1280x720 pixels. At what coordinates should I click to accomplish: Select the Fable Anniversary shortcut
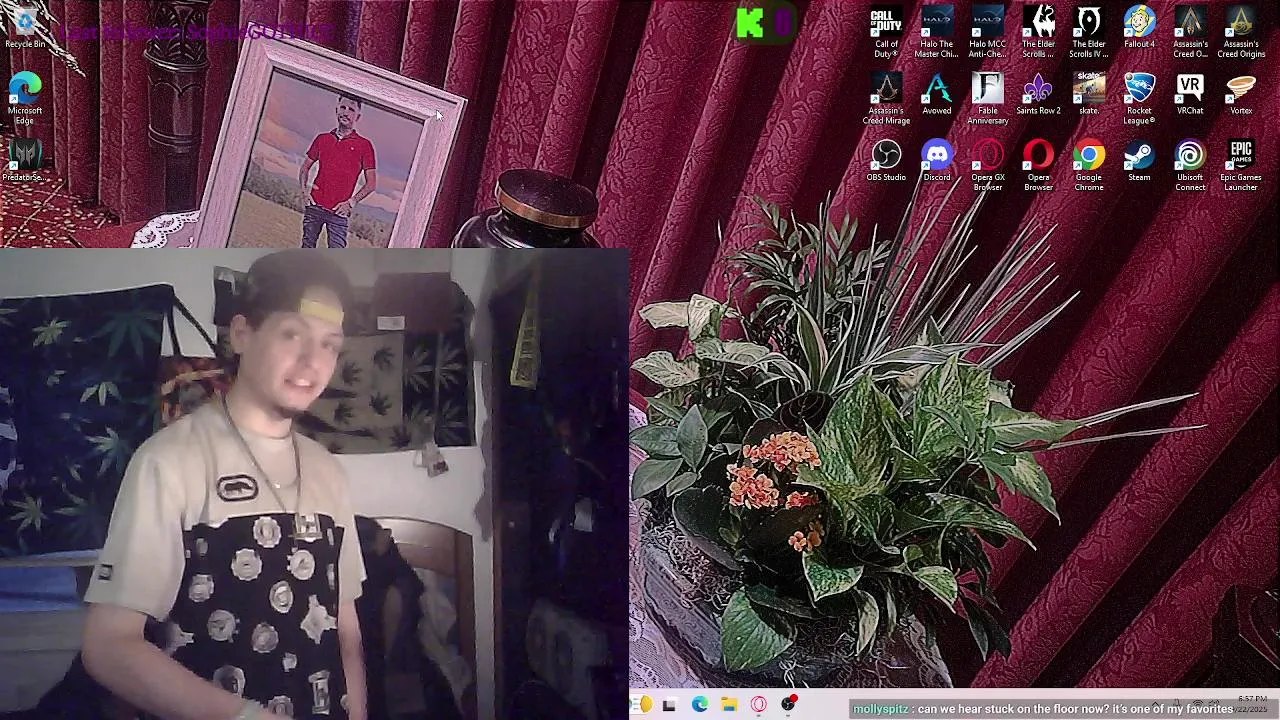tap(987, 99)
